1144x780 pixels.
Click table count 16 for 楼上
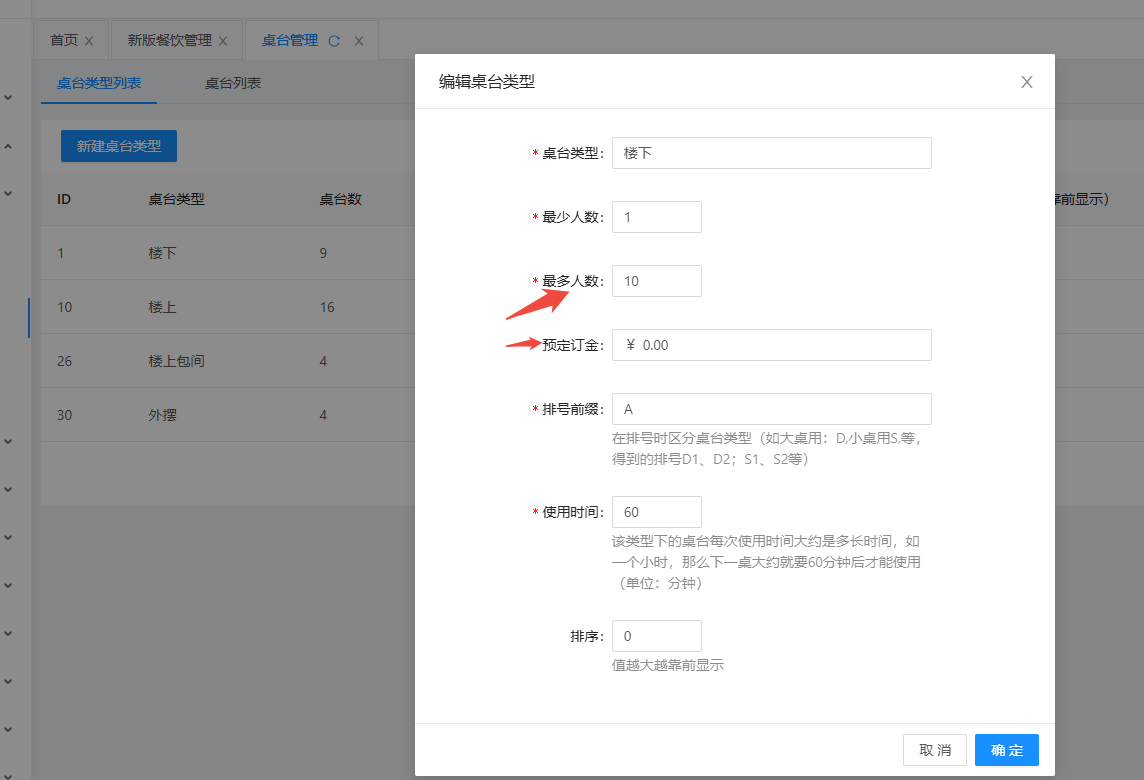tap(327, 307)
